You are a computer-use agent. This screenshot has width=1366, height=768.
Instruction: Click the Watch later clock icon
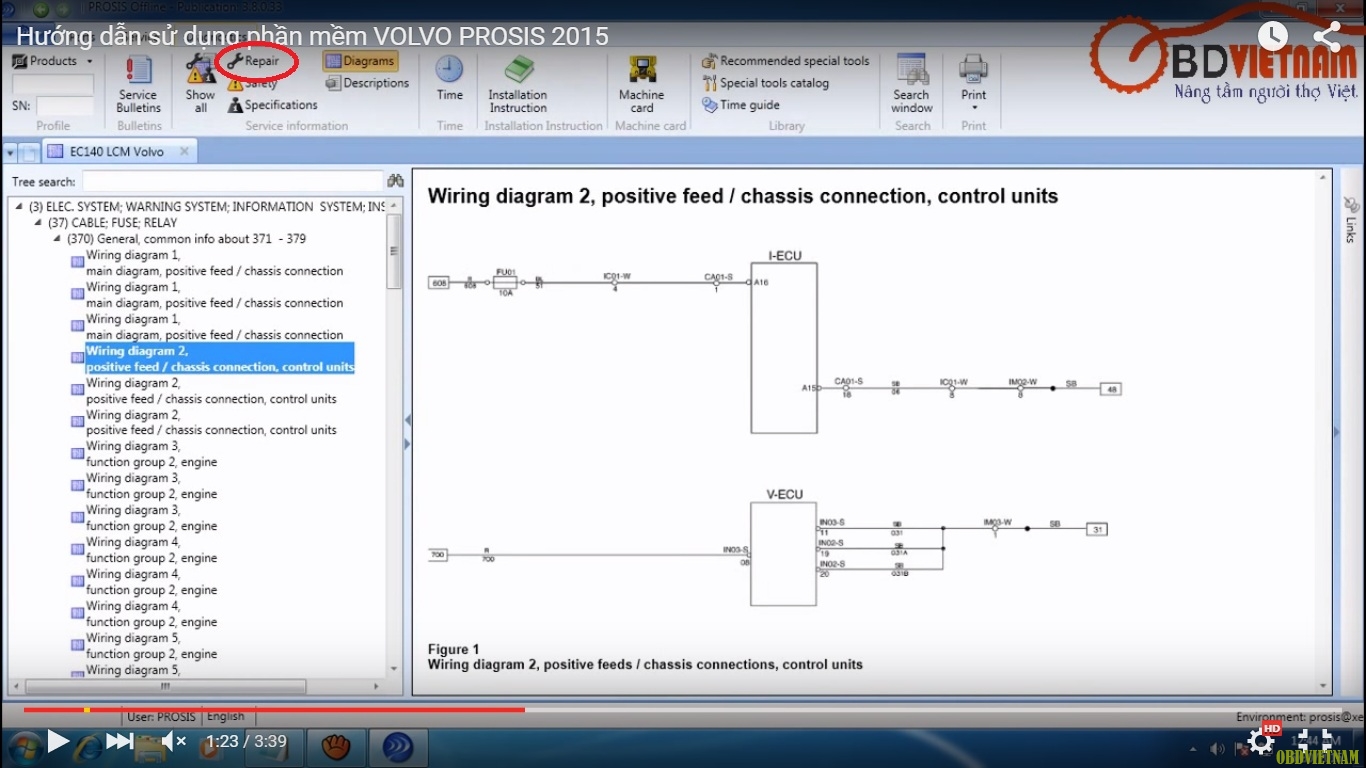point(1273,36)
